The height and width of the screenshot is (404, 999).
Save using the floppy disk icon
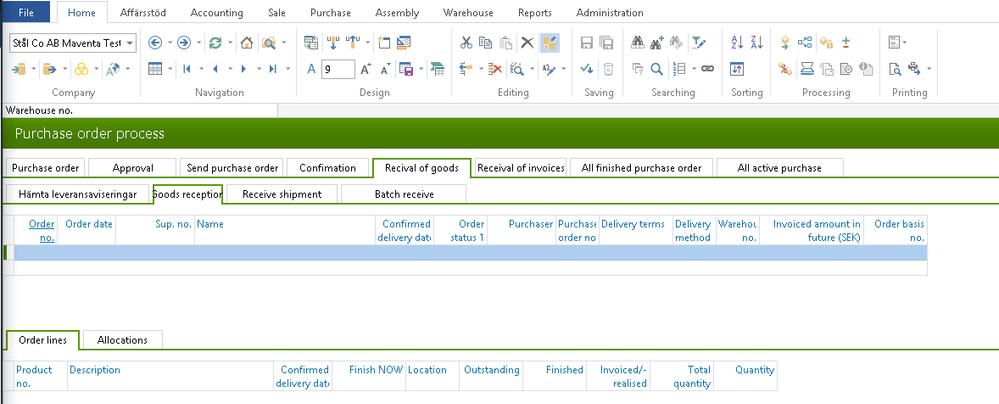tap(587, 43)
